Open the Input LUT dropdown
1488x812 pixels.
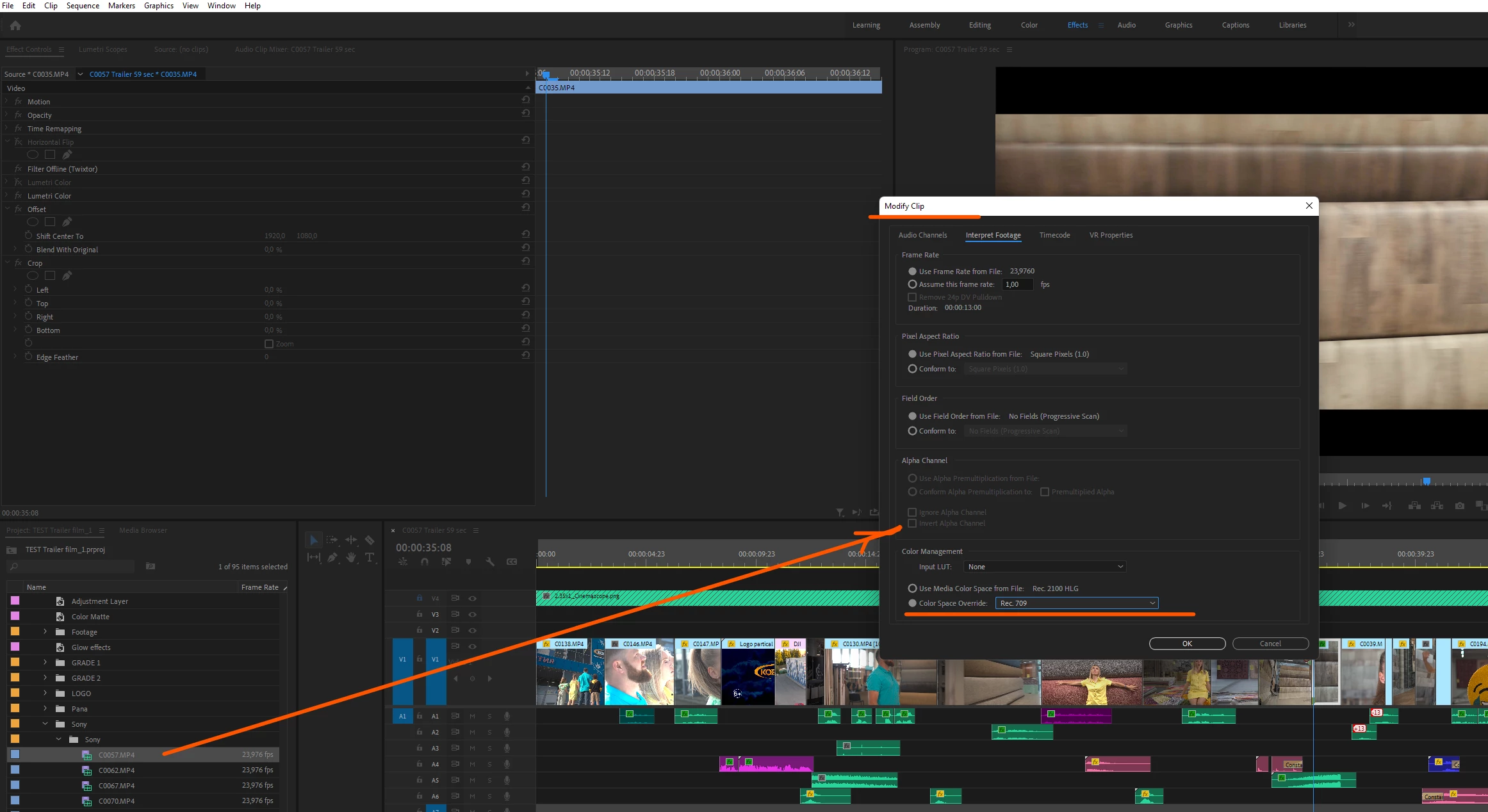[x=1045, y=567]
